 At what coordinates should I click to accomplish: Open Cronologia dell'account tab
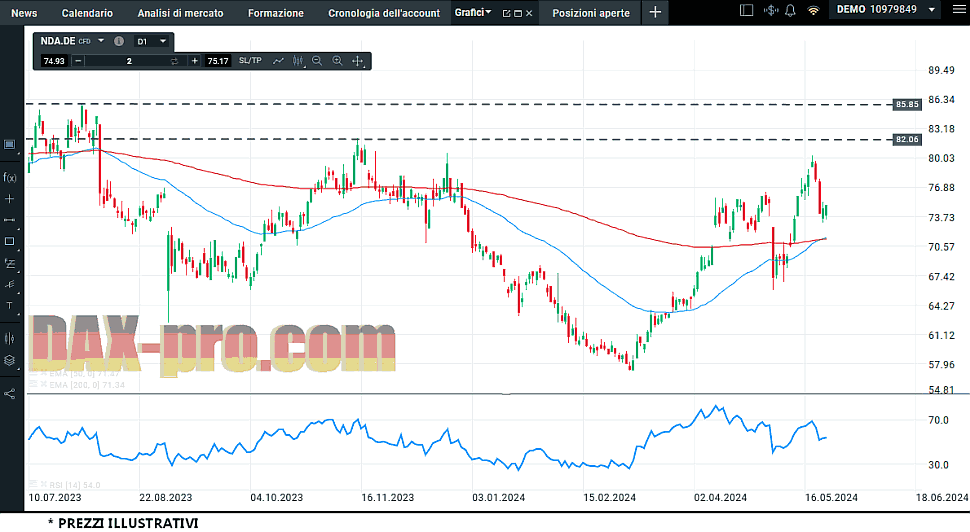[384, 13]
